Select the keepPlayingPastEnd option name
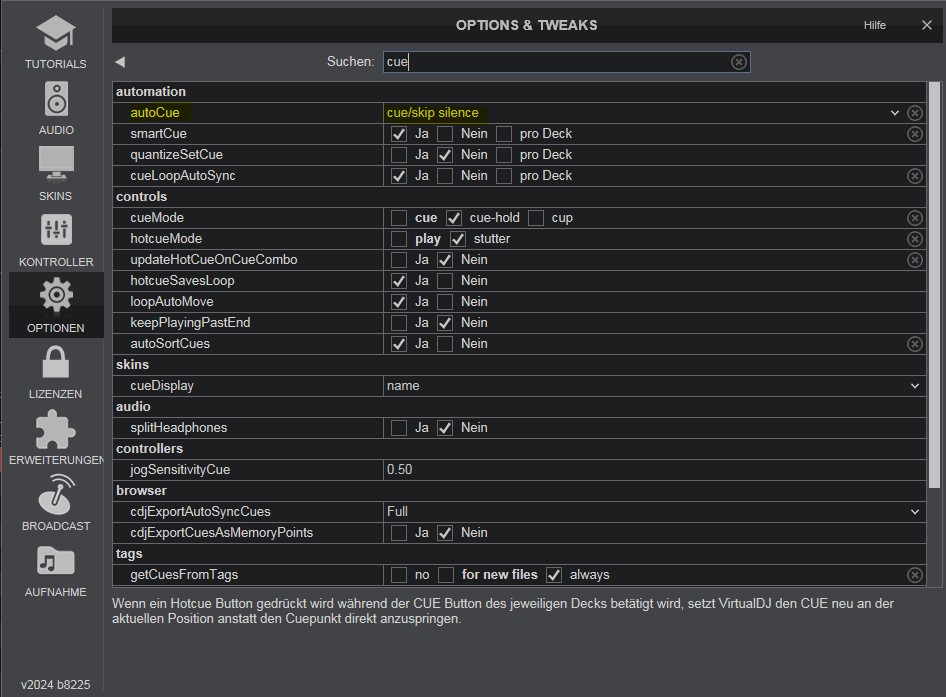The width and height of the screenshot is (946, 697). tap(190, 323)
